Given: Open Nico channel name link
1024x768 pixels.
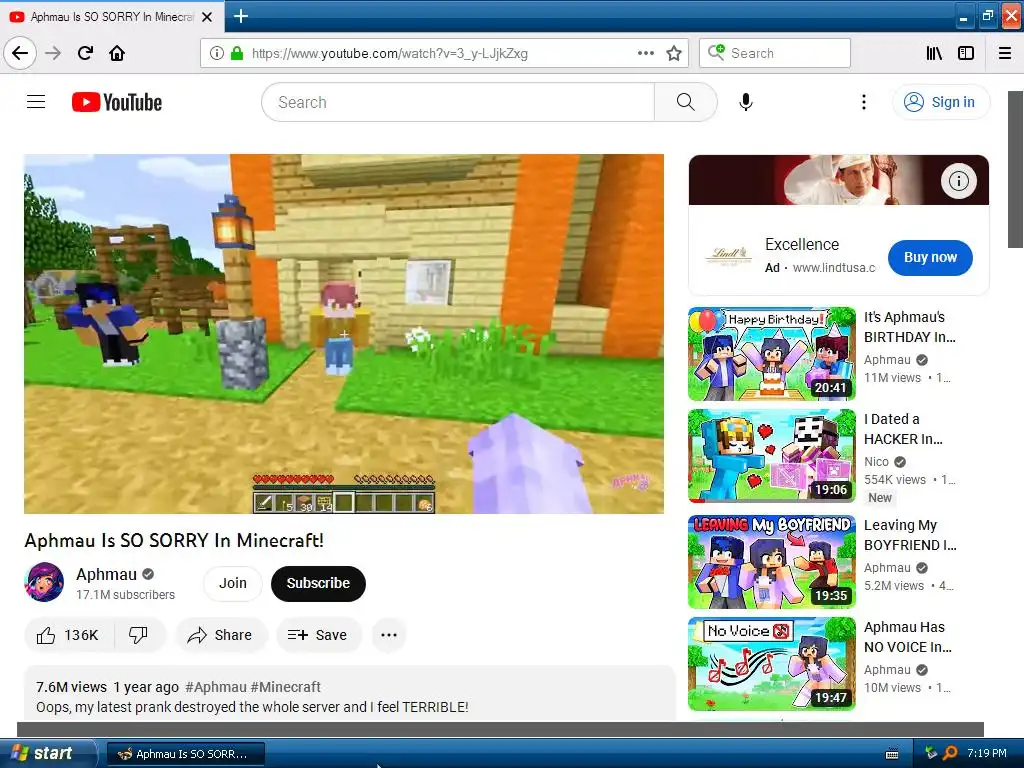Looking at the screenshot, I should [876, 462].
